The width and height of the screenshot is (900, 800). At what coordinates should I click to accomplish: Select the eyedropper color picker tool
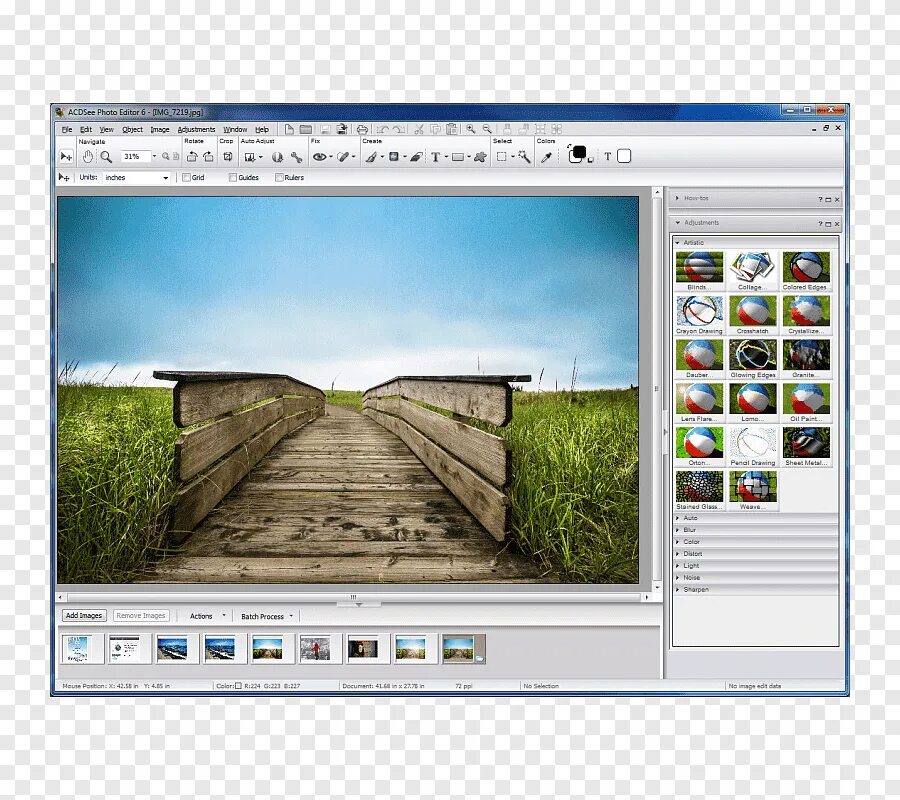(546, 157)
